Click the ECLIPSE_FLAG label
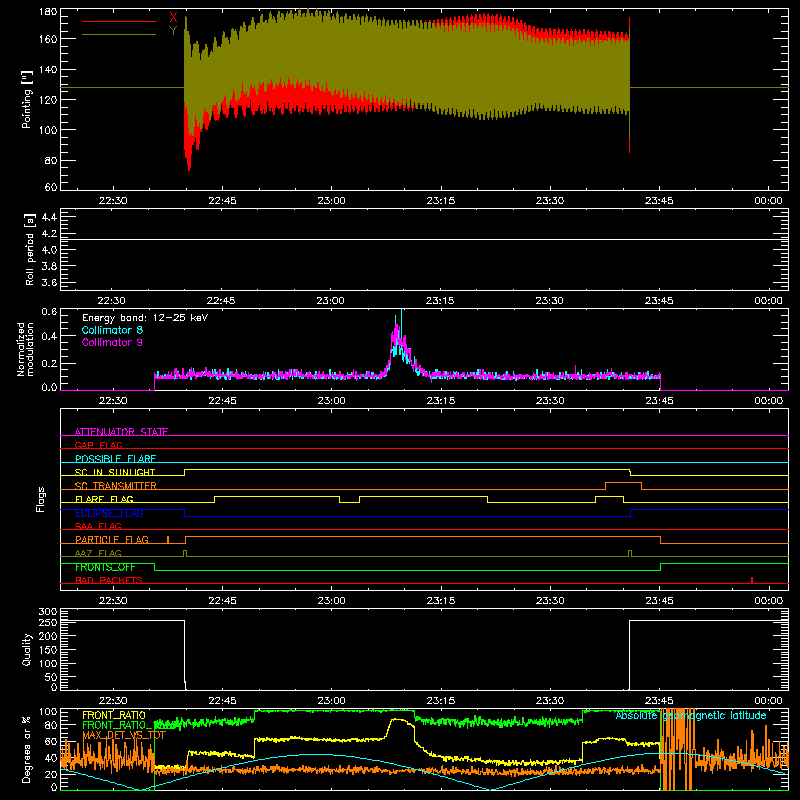The image size is (800, 800). coord(109,513)
